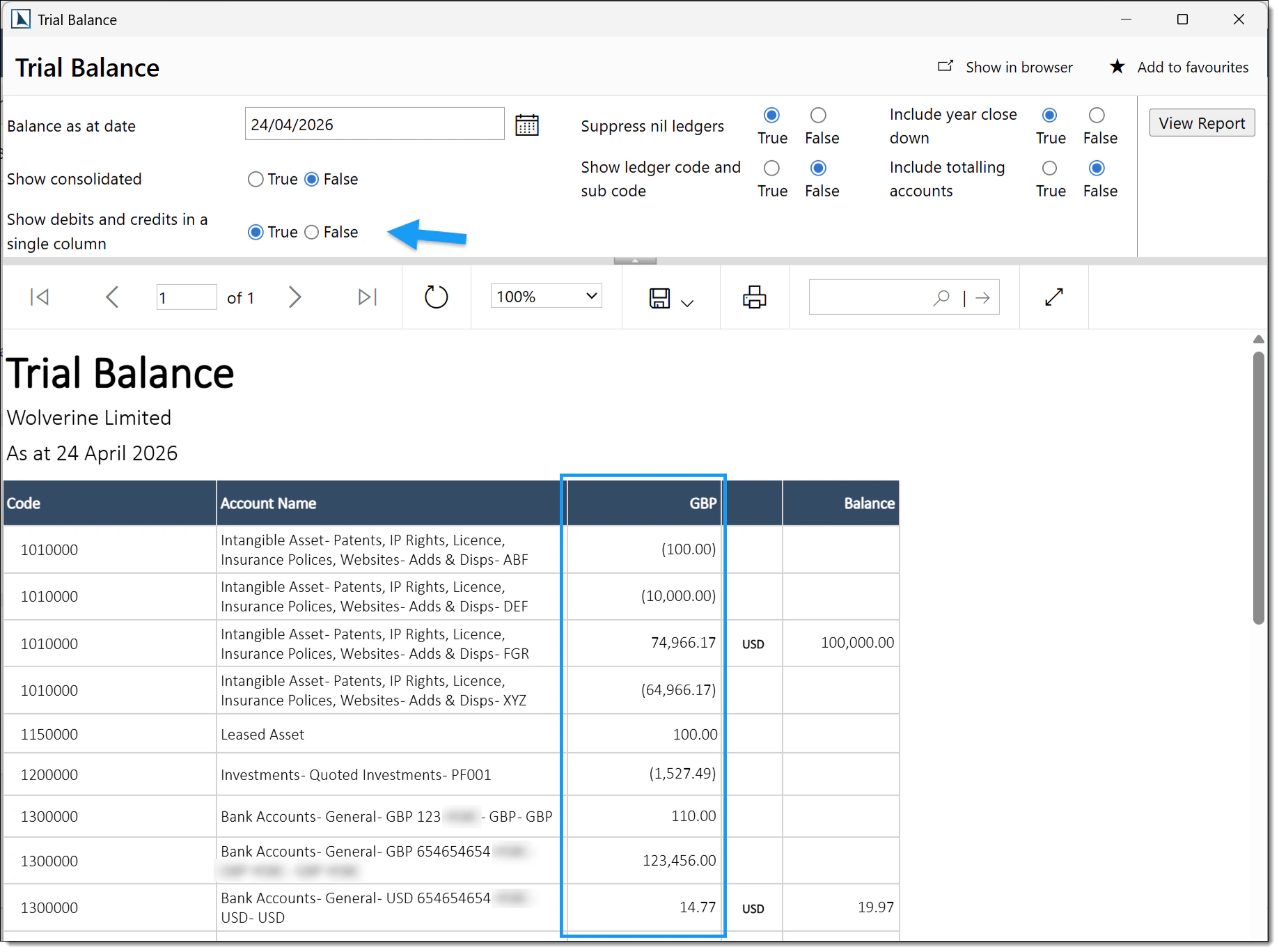Open the calendar date picker icon
Viewport: 1279px width, 952px height.
point(526,125)
